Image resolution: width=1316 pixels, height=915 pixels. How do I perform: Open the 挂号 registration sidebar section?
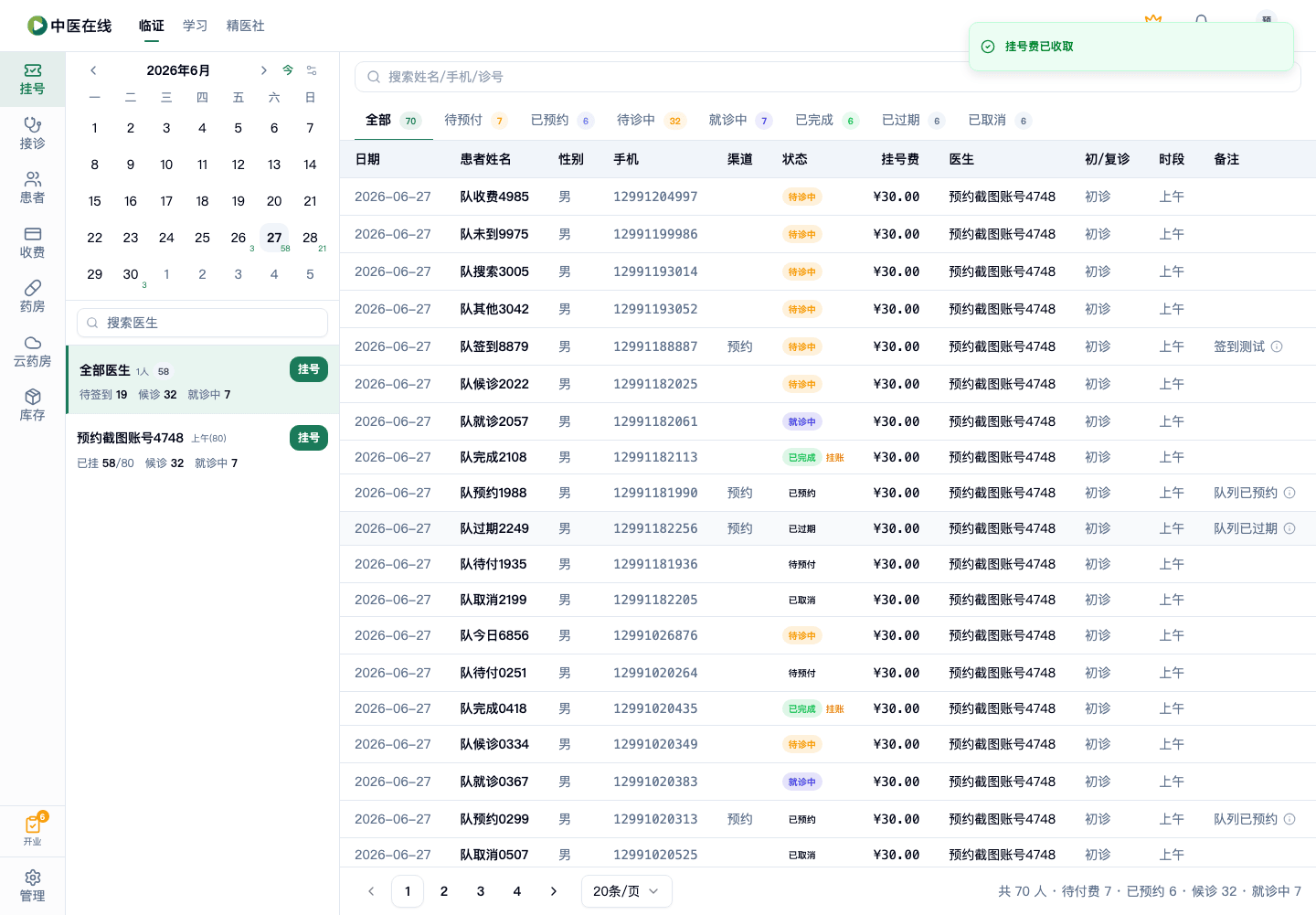tap(32, 80)
